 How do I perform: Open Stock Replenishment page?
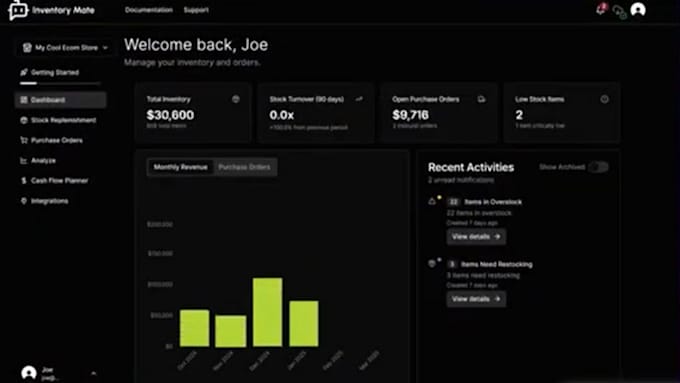(x=63, y=120)
